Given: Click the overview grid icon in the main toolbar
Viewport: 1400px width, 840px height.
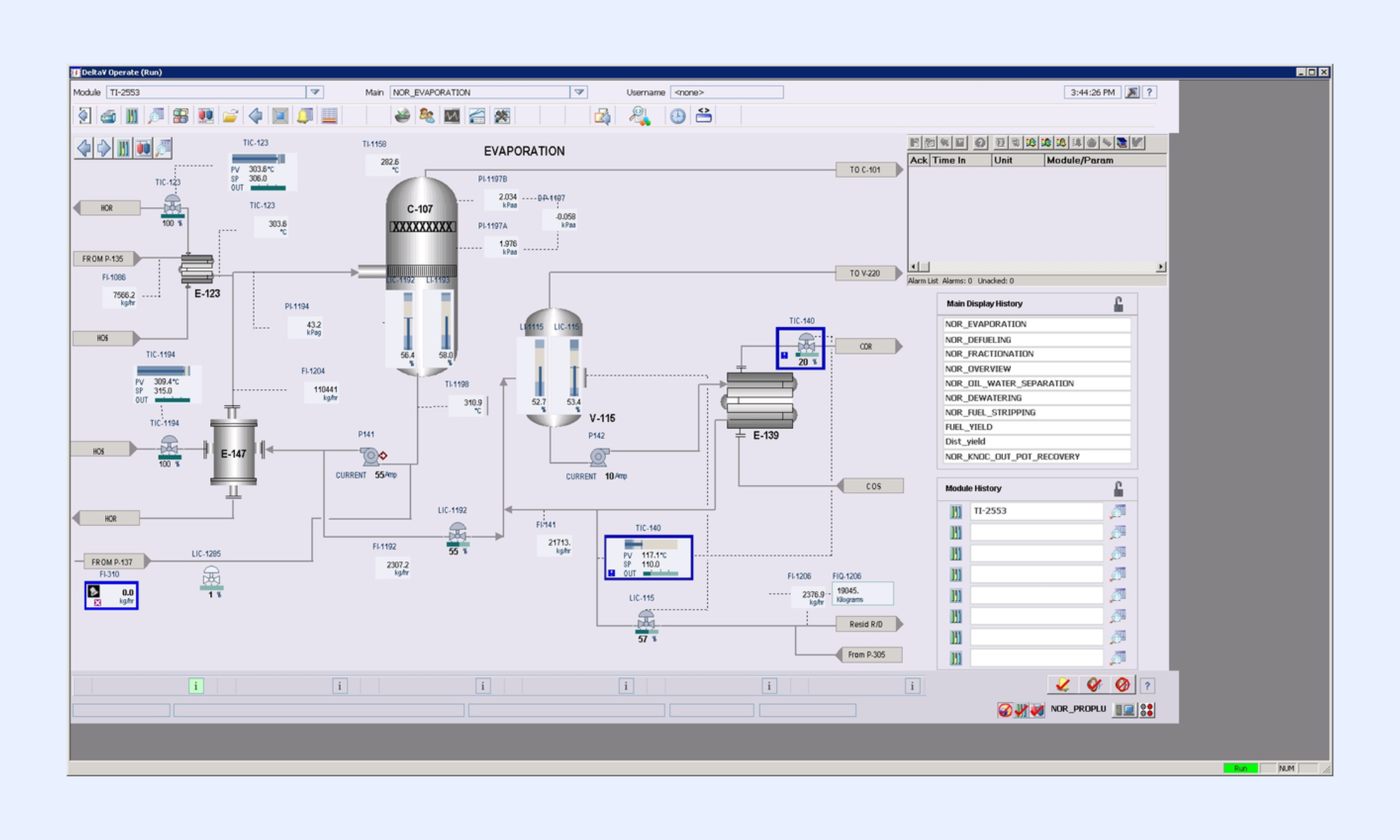Looking at the screenshot, I should pyautogui.click(x=181, y=116).
